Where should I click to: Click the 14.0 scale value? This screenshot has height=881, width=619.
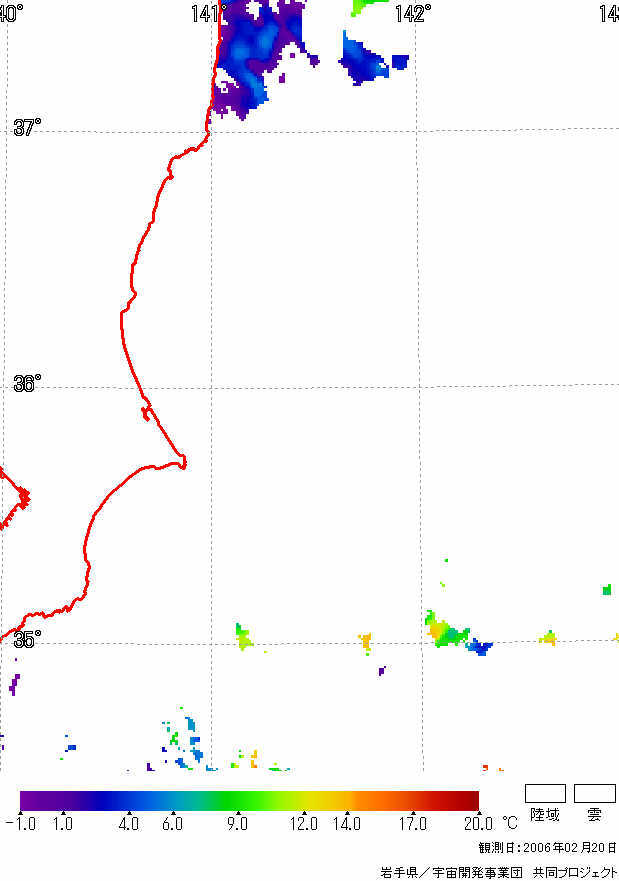[347, 824]
